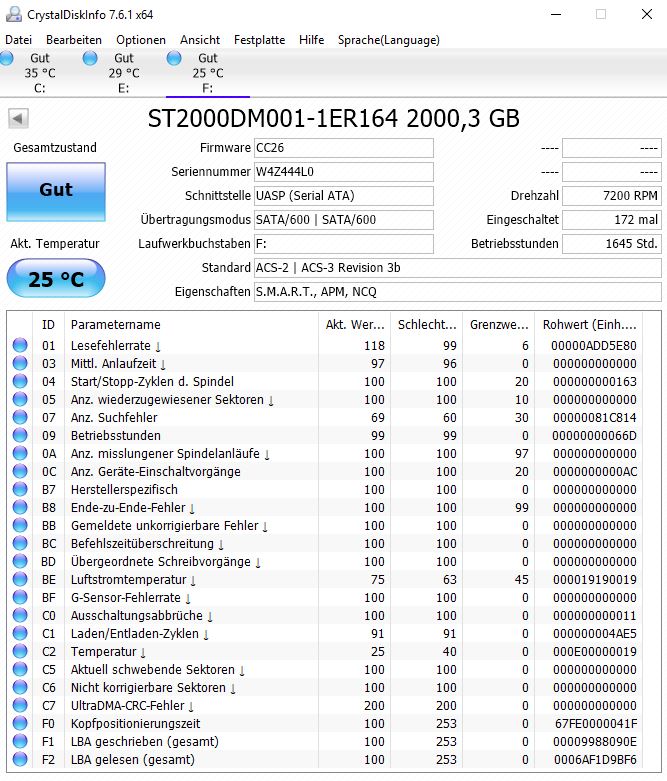The width and height of the screenshot is (667, 781).
Task: Click blue orb of LBA gelesen (gesamt) row
Action: pos(20,759)
